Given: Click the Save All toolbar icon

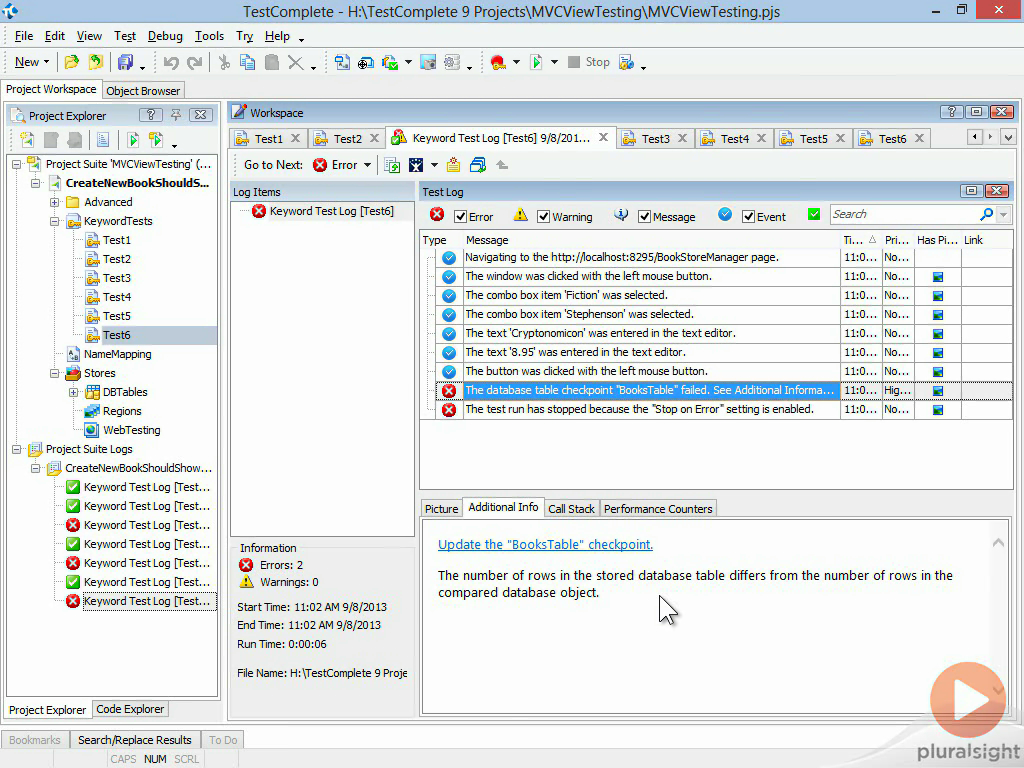Looking at the screenshot, I should [x=125, y=62].
